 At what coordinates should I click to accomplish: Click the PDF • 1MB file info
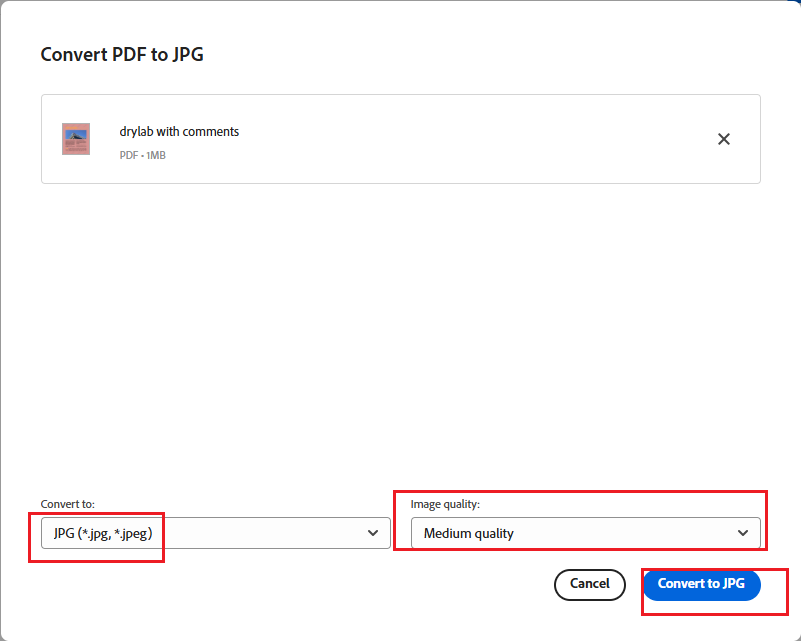[x=143, y=155]
